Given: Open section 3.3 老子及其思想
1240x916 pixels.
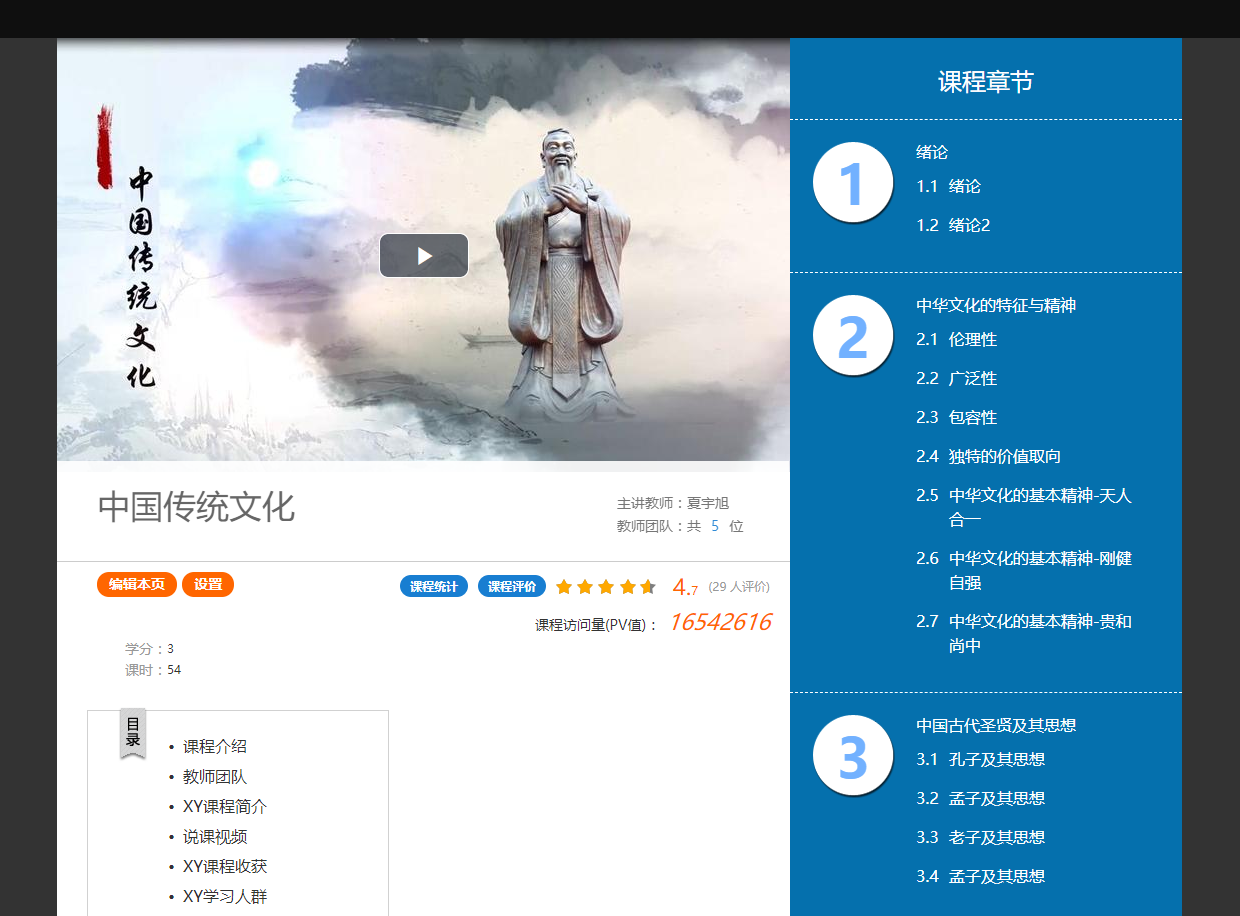Looking at the screenshot, I should [x=996, y=838].
